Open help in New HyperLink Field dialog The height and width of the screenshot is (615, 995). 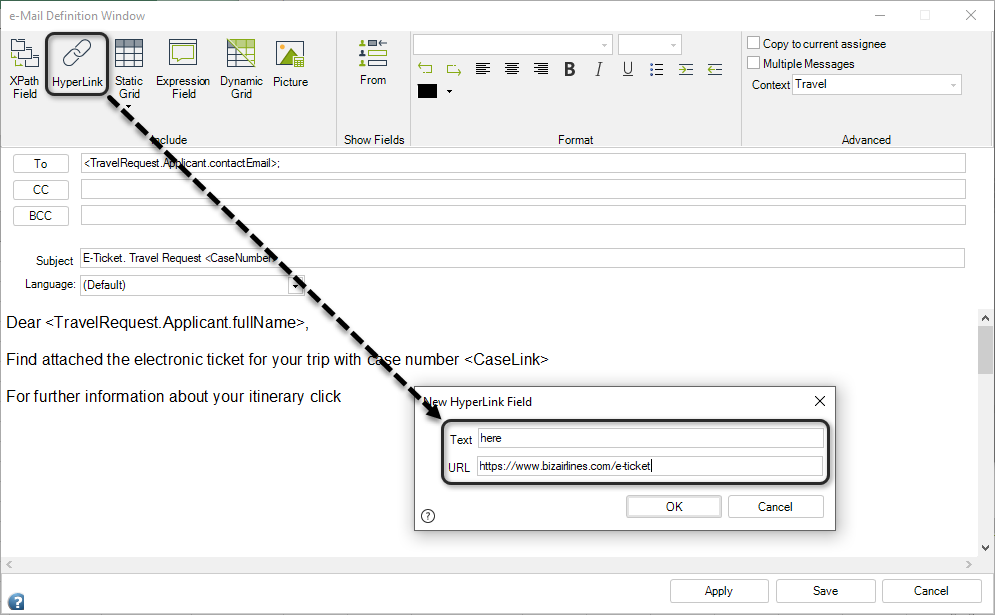click(428, 515)
